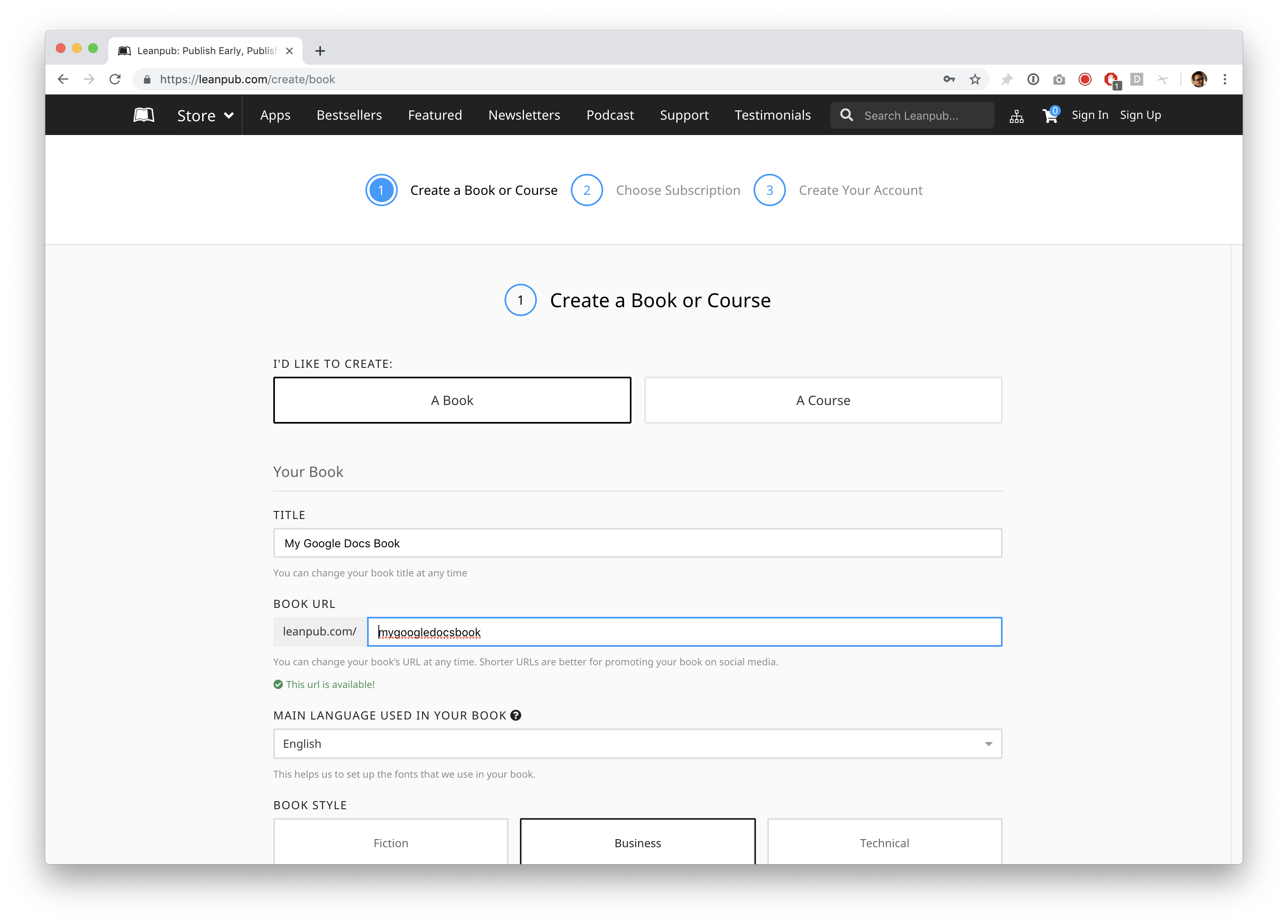Click the browser back arrow
The height and width of the screenshot is (924, 1288).
(63, 80)
